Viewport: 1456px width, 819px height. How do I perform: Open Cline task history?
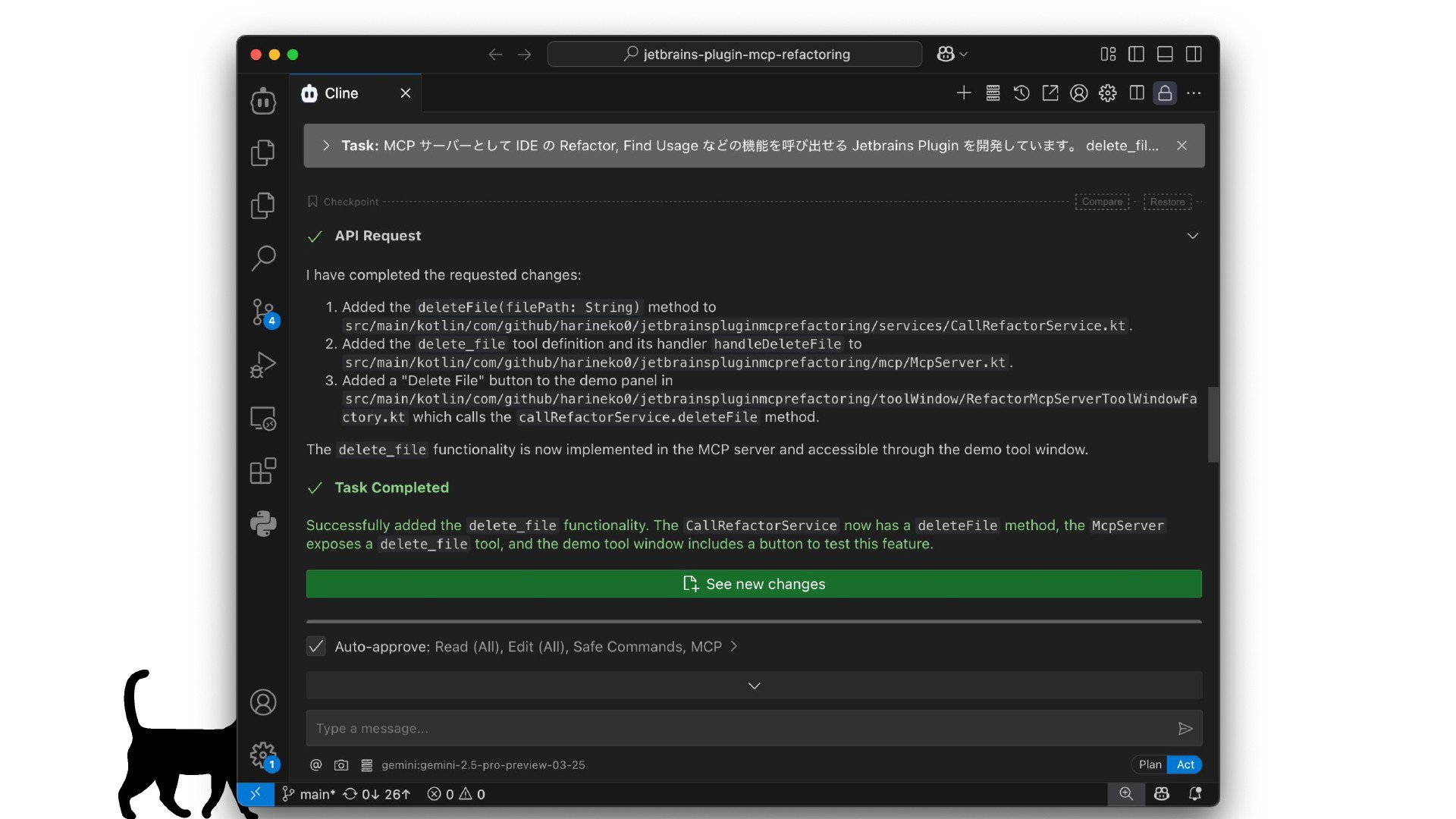1021,93
